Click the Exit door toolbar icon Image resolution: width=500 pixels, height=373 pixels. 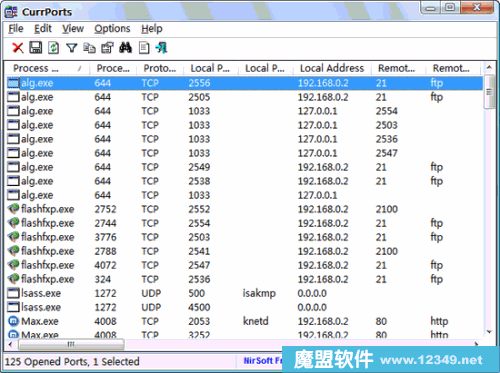click(x=162, y=48)
